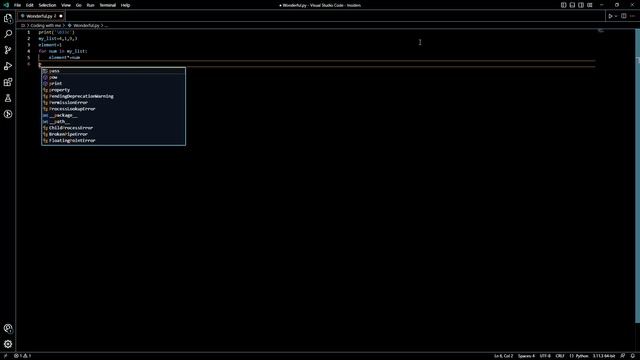This screenshot has height=360, width=640.
Task: Click the Run Python File play button
Action: pos(610,16)
